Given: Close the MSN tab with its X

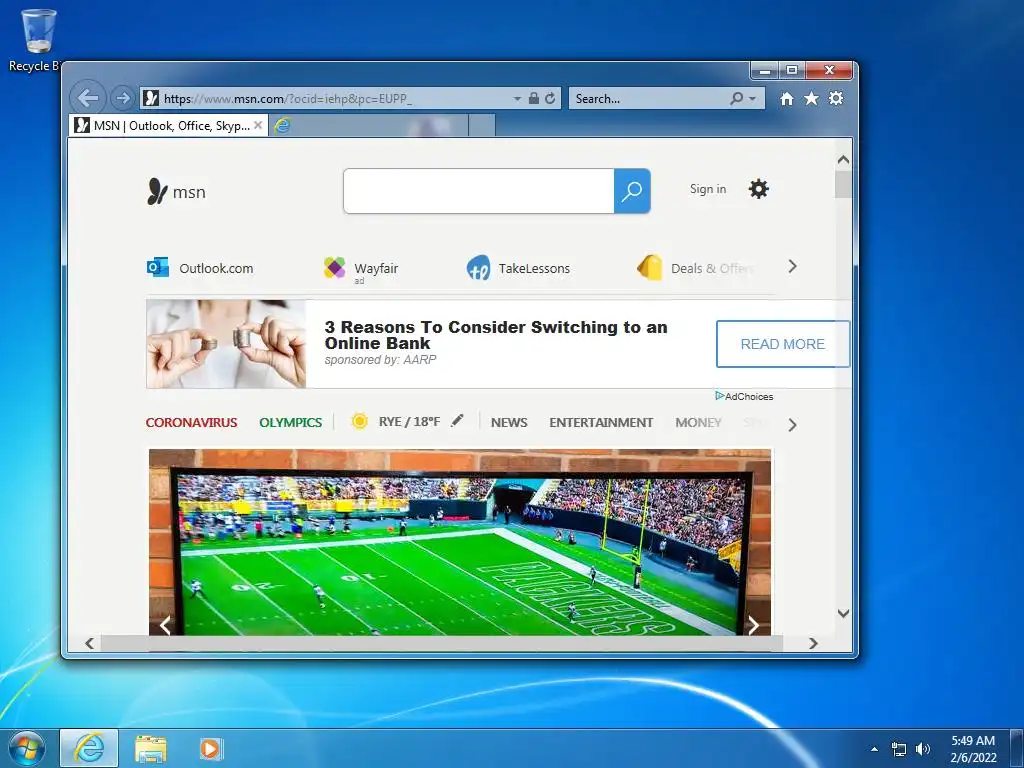Looking at the screenshot, I should pos(258,125).
